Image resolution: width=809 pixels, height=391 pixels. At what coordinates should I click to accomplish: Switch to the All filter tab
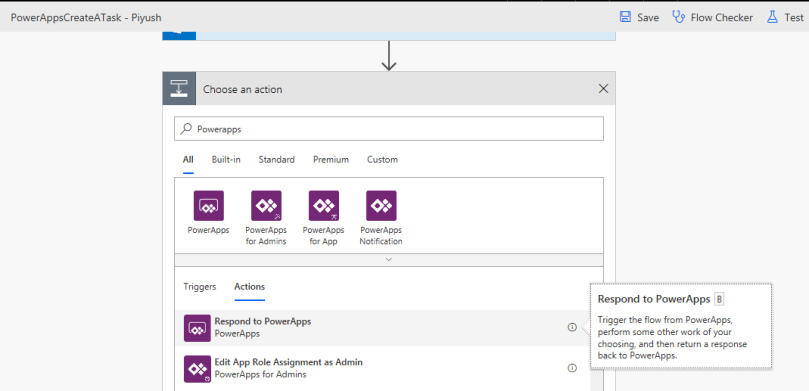click(x=188, y=159)
